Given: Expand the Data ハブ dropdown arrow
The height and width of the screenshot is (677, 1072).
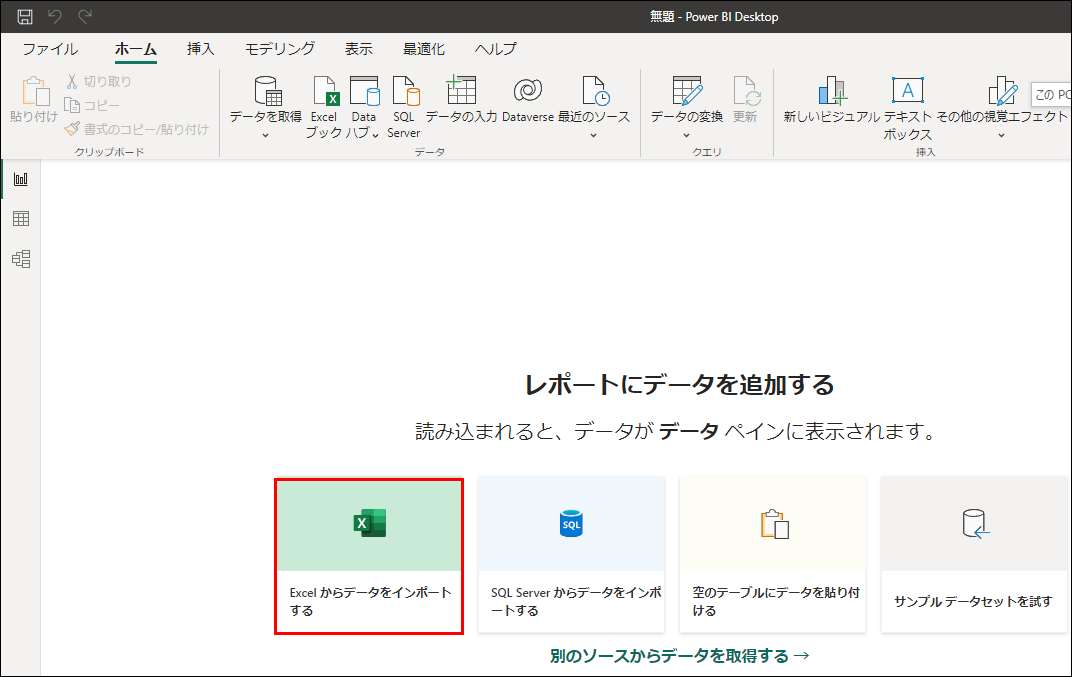Looking at the screenshot, I should point(375,135).
